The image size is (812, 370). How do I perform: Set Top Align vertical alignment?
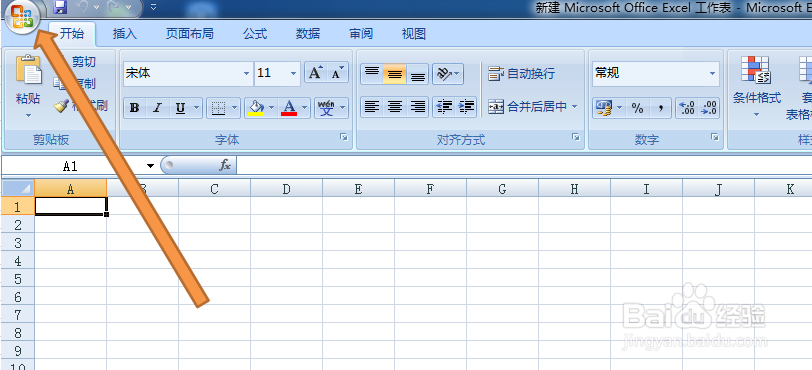[x=372, y=73]
